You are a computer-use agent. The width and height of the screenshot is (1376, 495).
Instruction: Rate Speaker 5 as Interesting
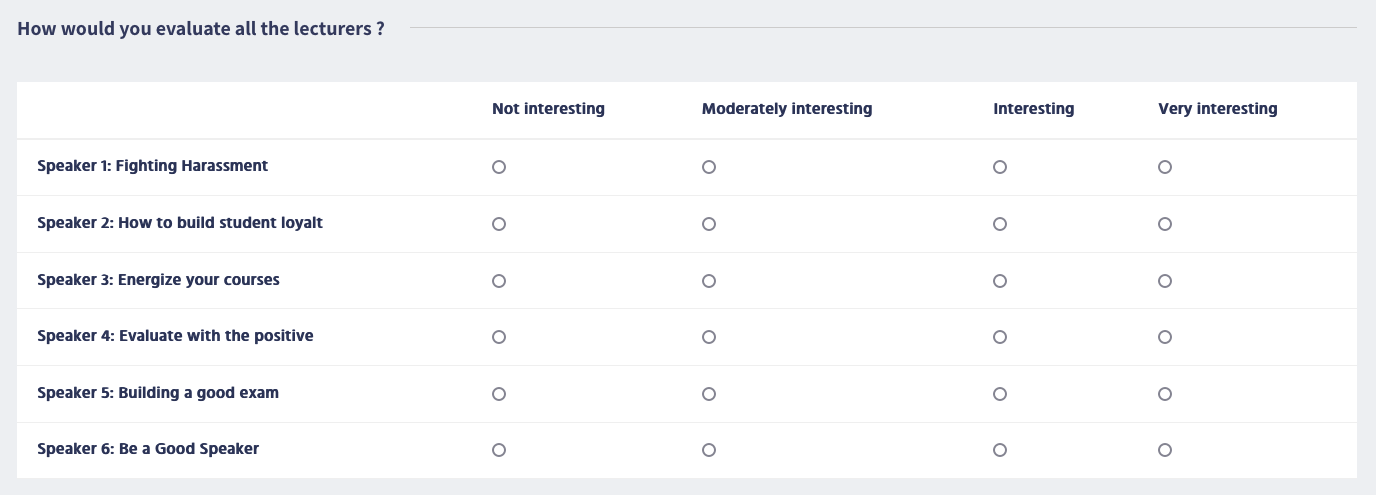(x=1000, y=394)
